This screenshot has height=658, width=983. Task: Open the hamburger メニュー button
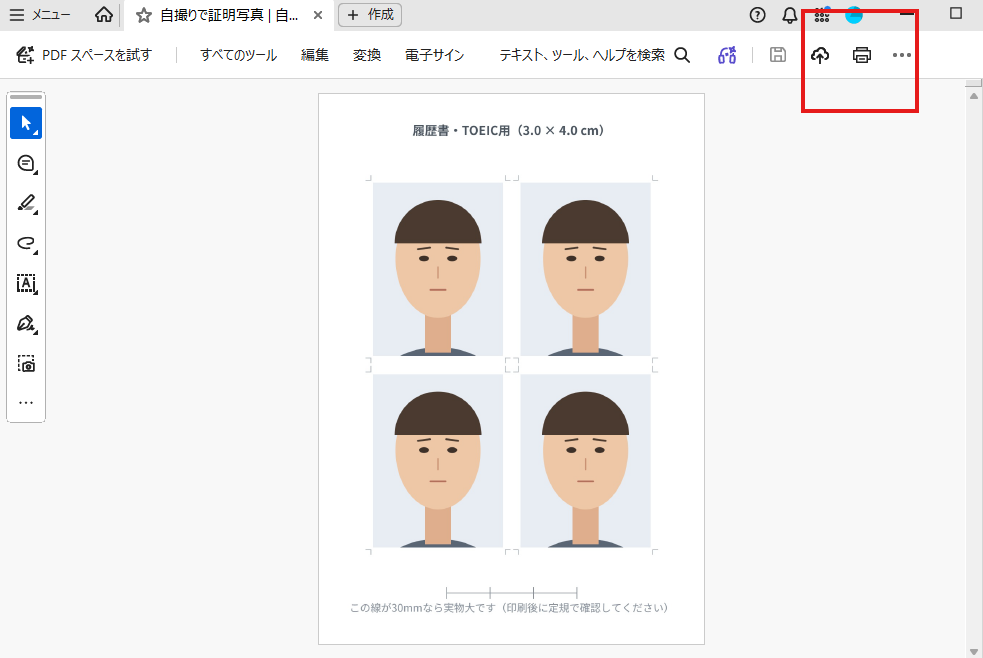pyautogui.click(x=39, y=15)
